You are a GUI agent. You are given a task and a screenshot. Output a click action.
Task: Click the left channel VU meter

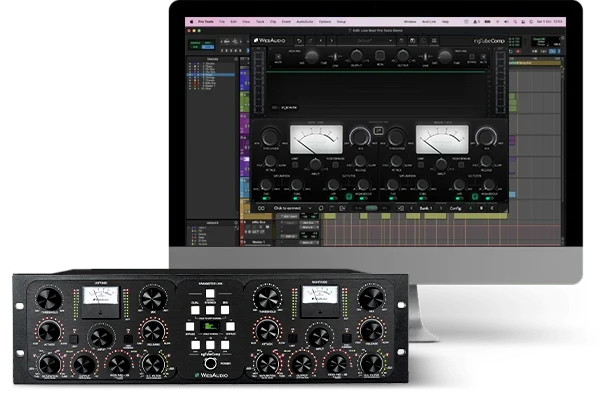[x=316, y=139]
